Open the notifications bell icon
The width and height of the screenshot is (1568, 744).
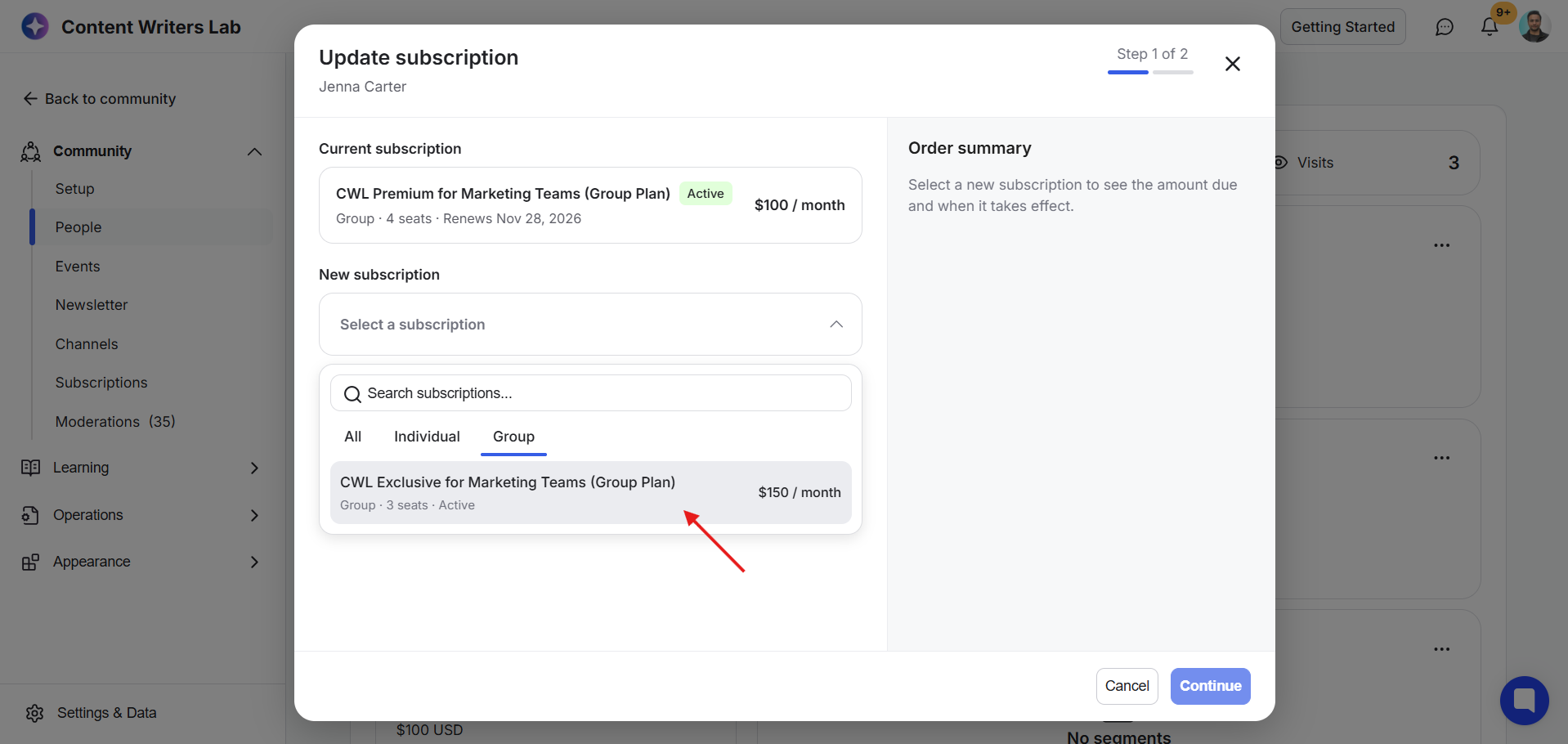pyautogui.click(x=1490, y=27)
